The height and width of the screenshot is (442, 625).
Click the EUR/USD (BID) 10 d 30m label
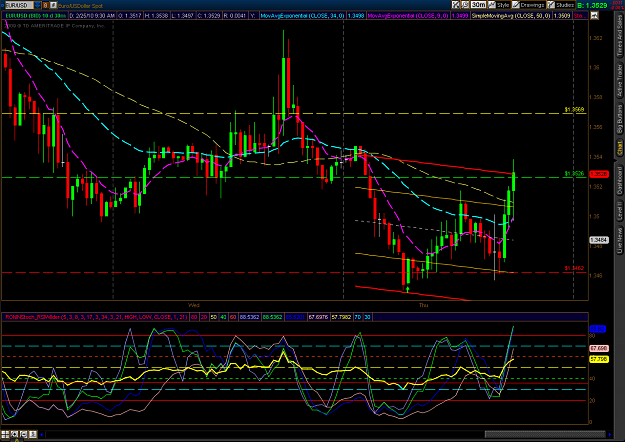(x=35, y=16)
